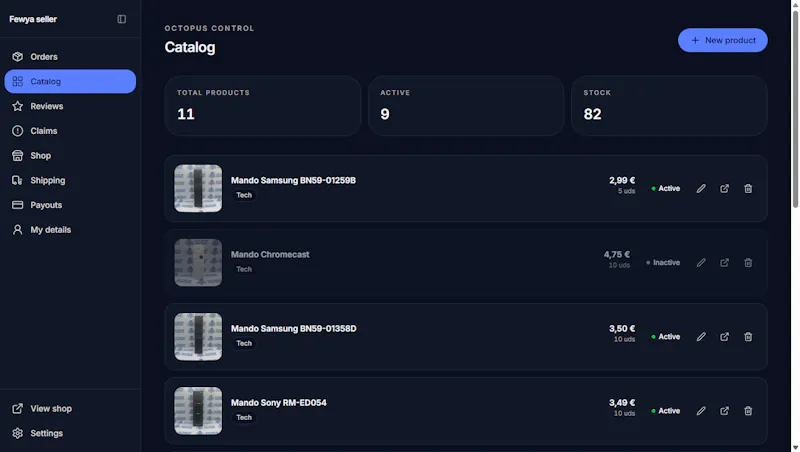Edit Mando Samsung BN59-01259B pencil icon
The image size is (800, 452).
[x=701, y=189]
